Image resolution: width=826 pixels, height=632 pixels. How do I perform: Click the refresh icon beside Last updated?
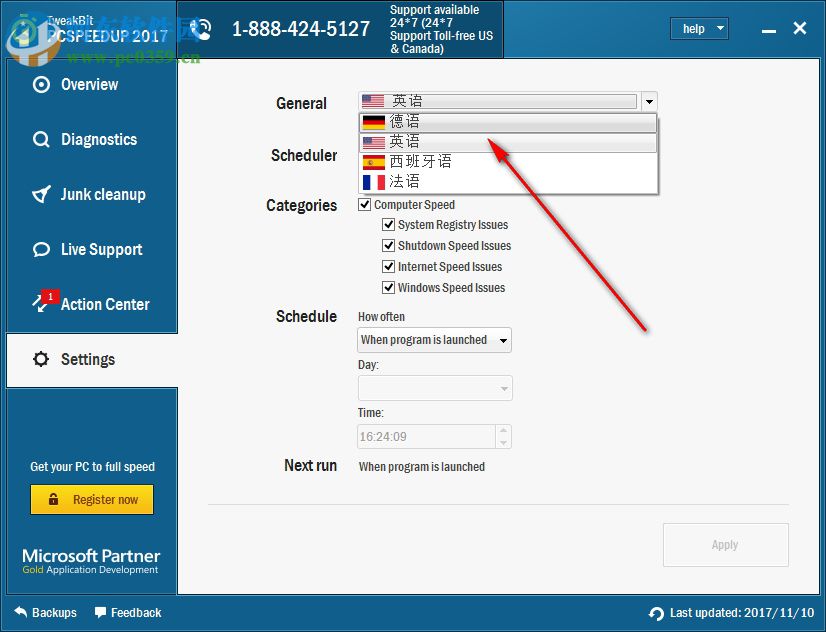coord(656,614)
